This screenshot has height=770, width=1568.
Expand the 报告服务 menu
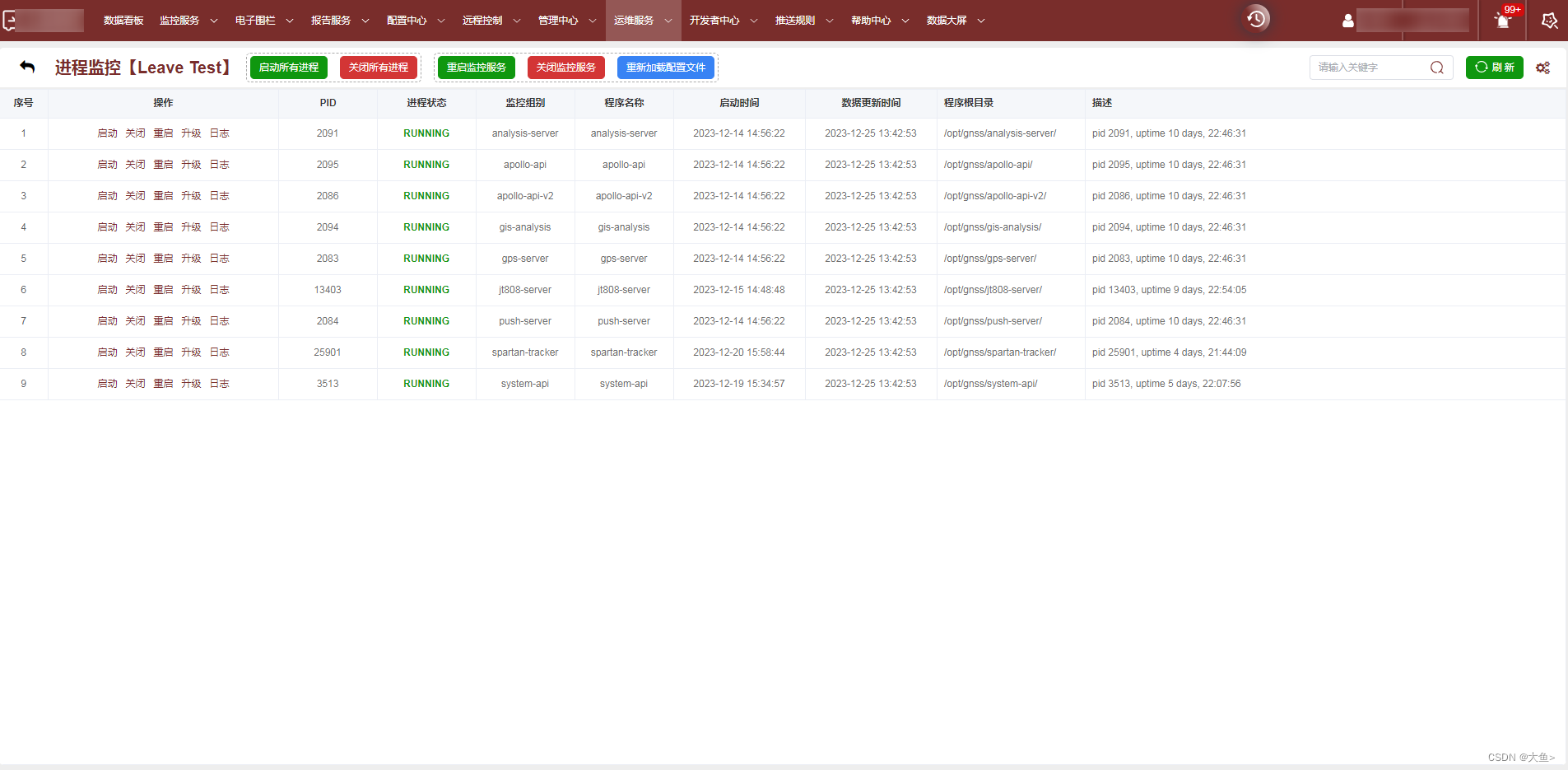[x=340, y=21]
